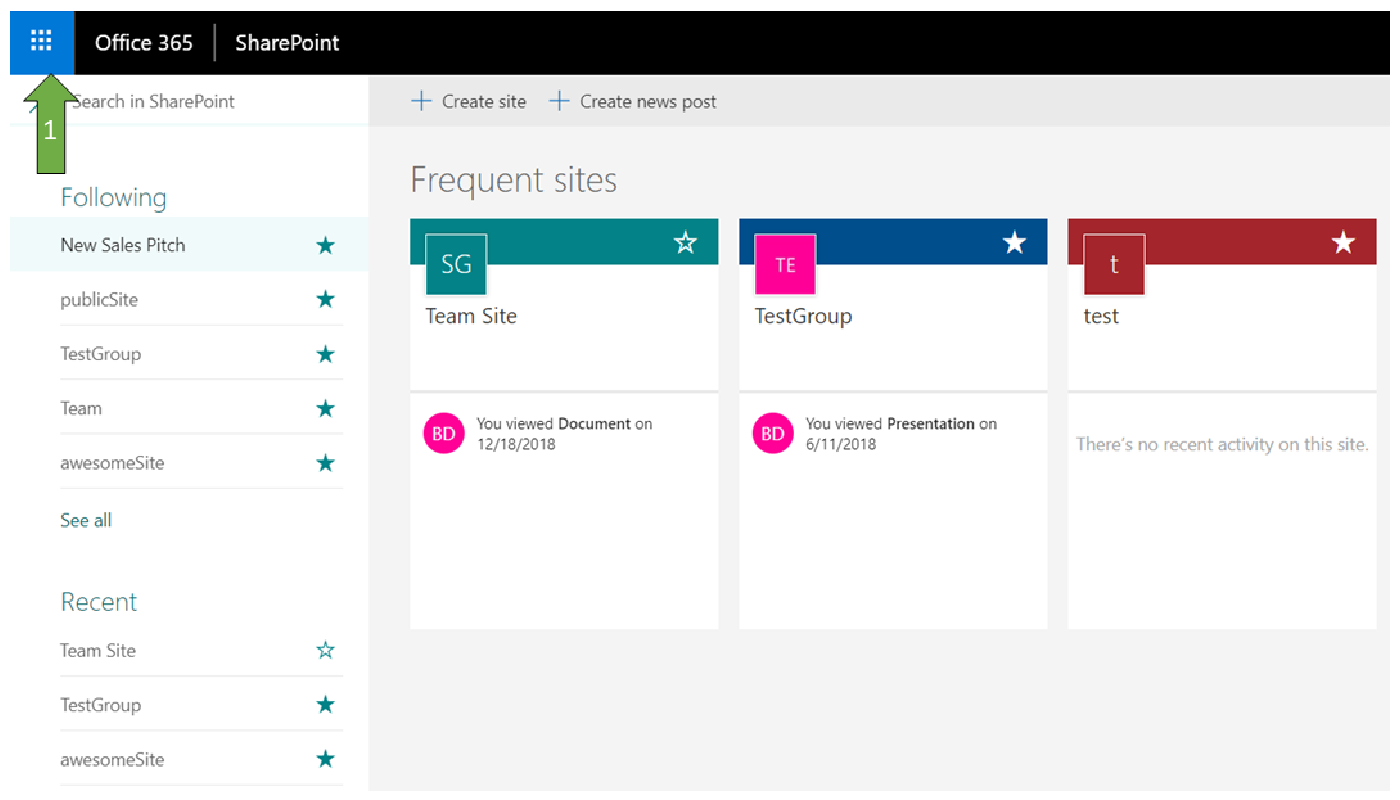Click the Recent section heading
Screen dimensions: 1400x800
coord(99,602)
